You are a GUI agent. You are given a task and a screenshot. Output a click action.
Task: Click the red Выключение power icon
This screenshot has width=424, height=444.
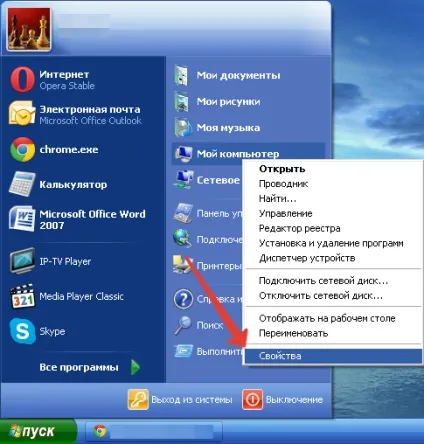click(252, 399)
